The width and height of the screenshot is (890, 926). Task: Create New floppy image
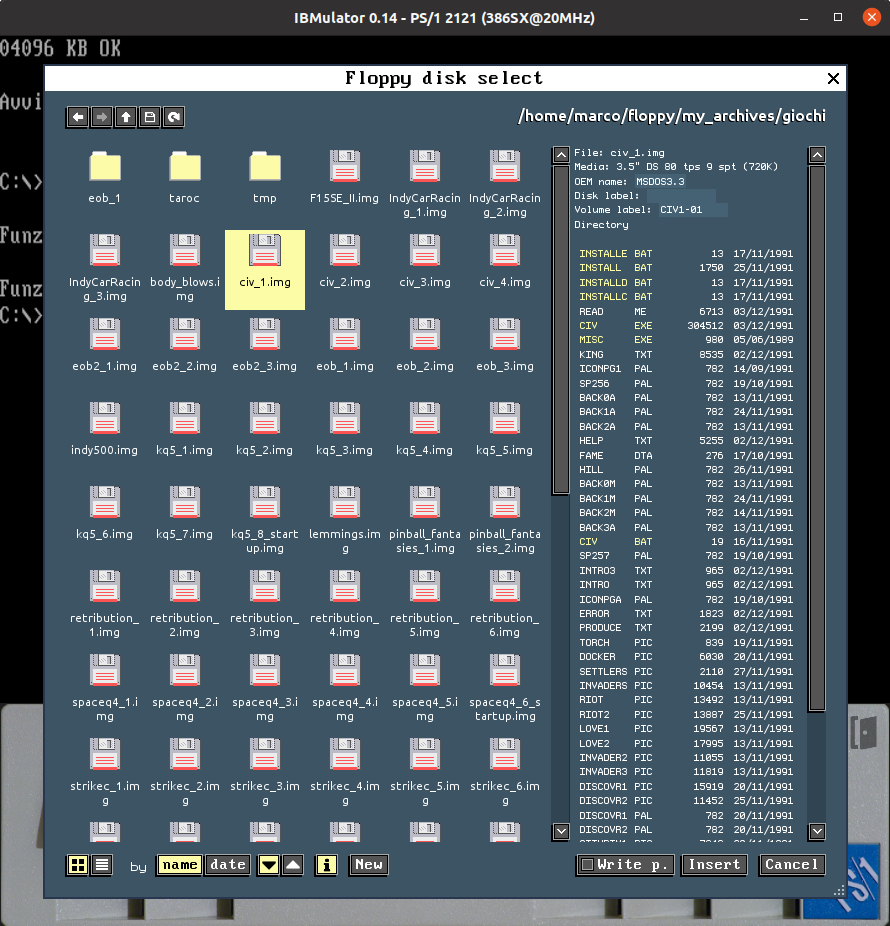(369, 865)
